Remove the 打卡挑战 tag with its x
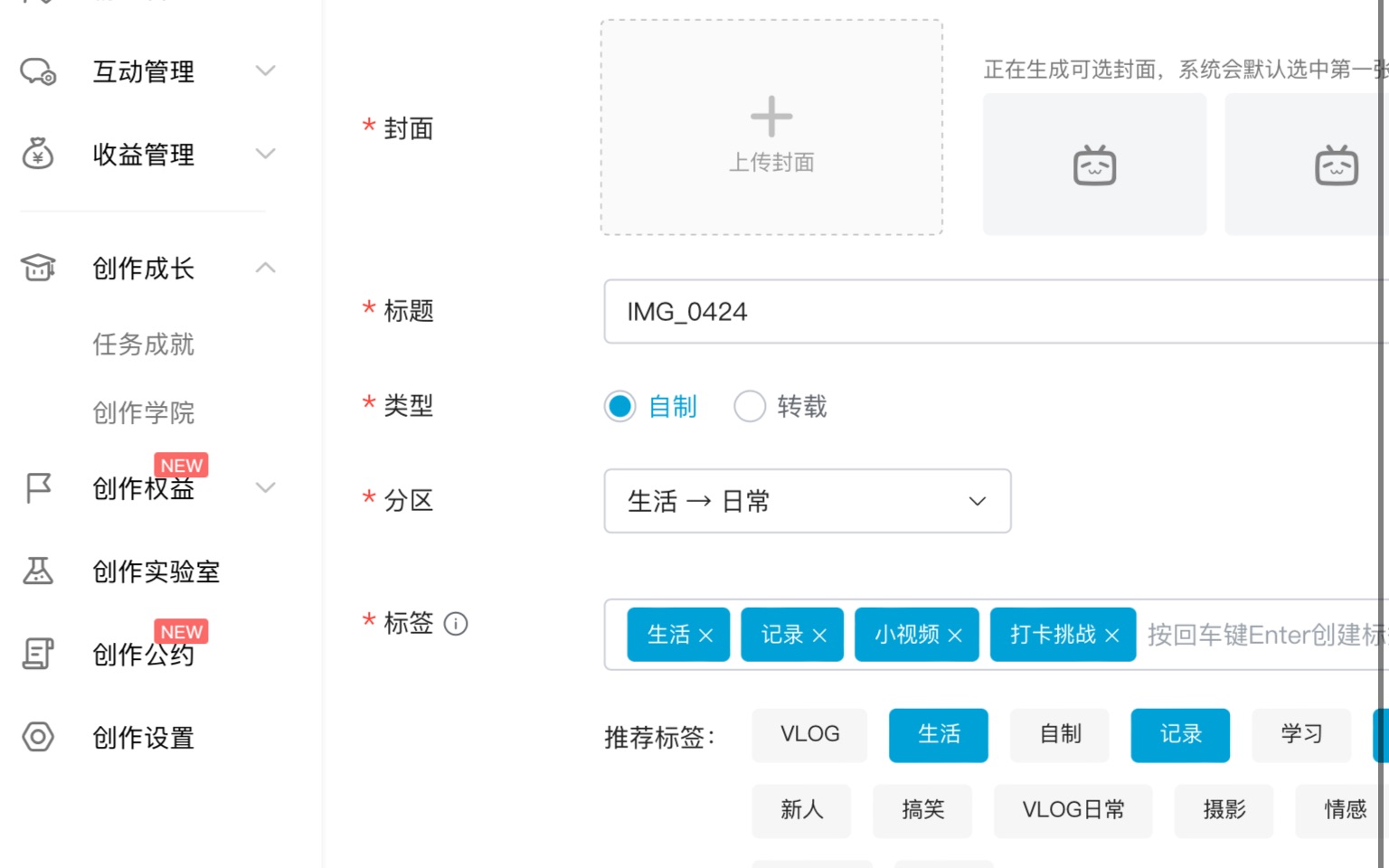1389x868 pixels. point(1112,636)
